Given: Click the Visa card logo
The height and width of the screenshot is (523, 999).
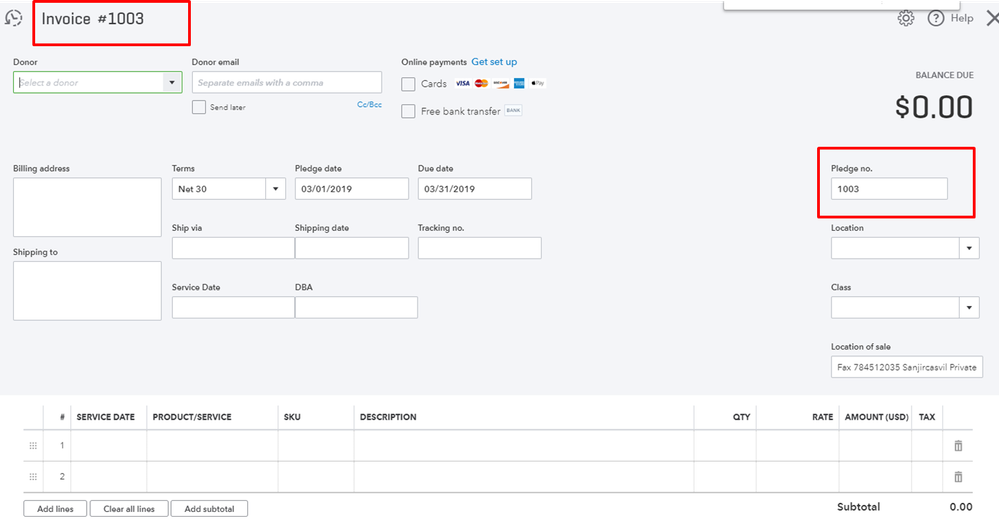Looking at the screenshot, I should click(463, 83).
